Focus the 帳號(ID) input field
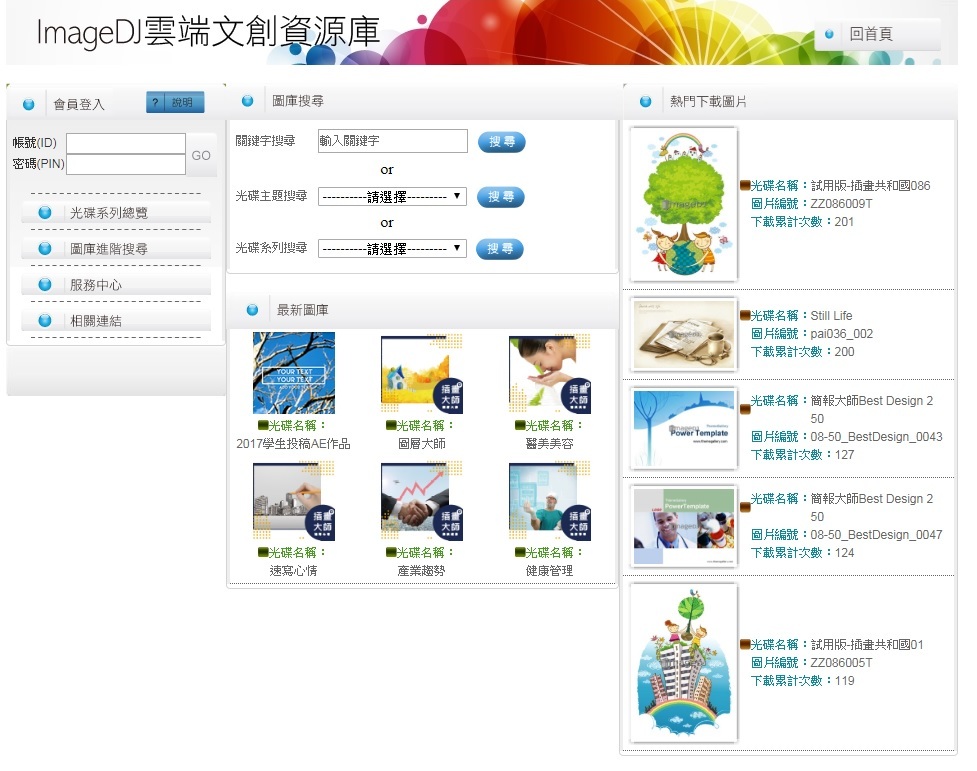 point(126,143)
